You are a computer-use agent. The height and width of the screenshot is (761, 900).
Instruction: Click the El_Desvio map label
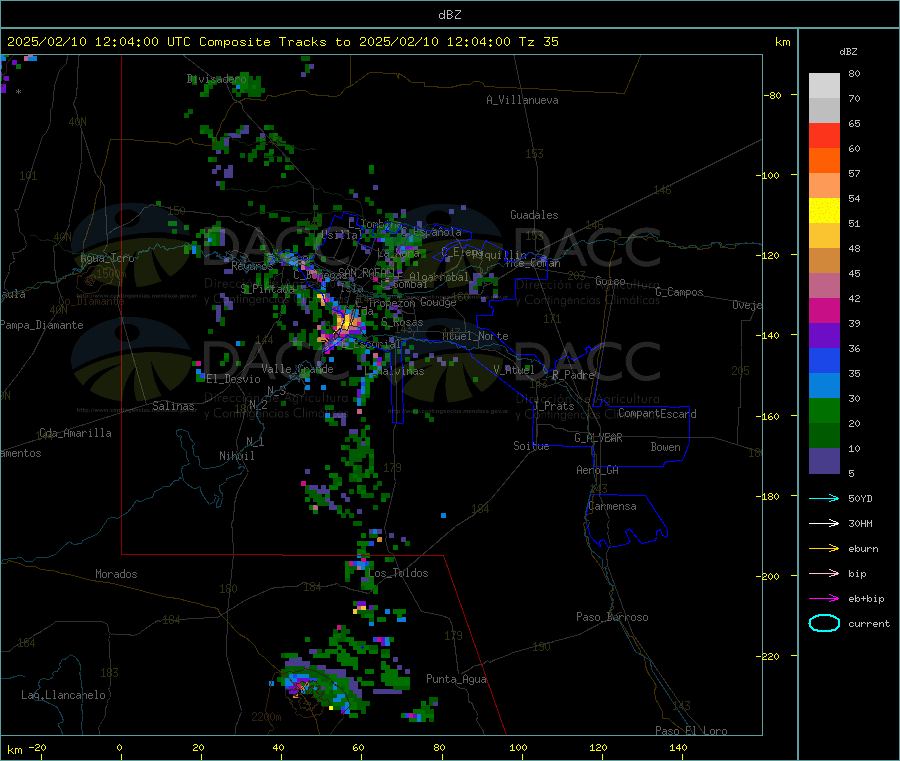[x=234, y=379]
